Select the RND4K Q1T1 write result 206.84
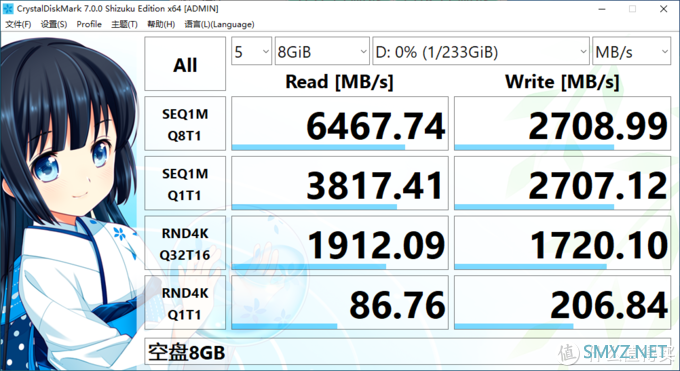 562,302
